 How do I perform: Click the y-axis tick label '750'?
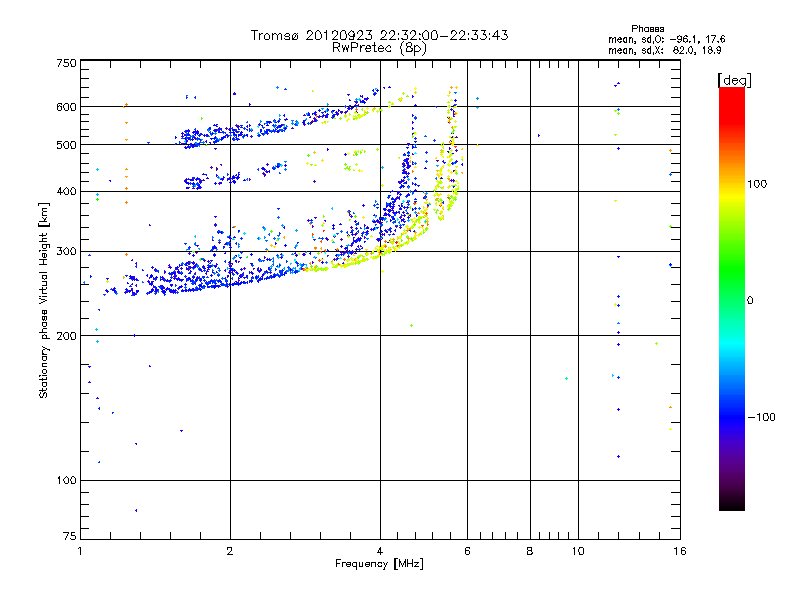coord(66,63)
